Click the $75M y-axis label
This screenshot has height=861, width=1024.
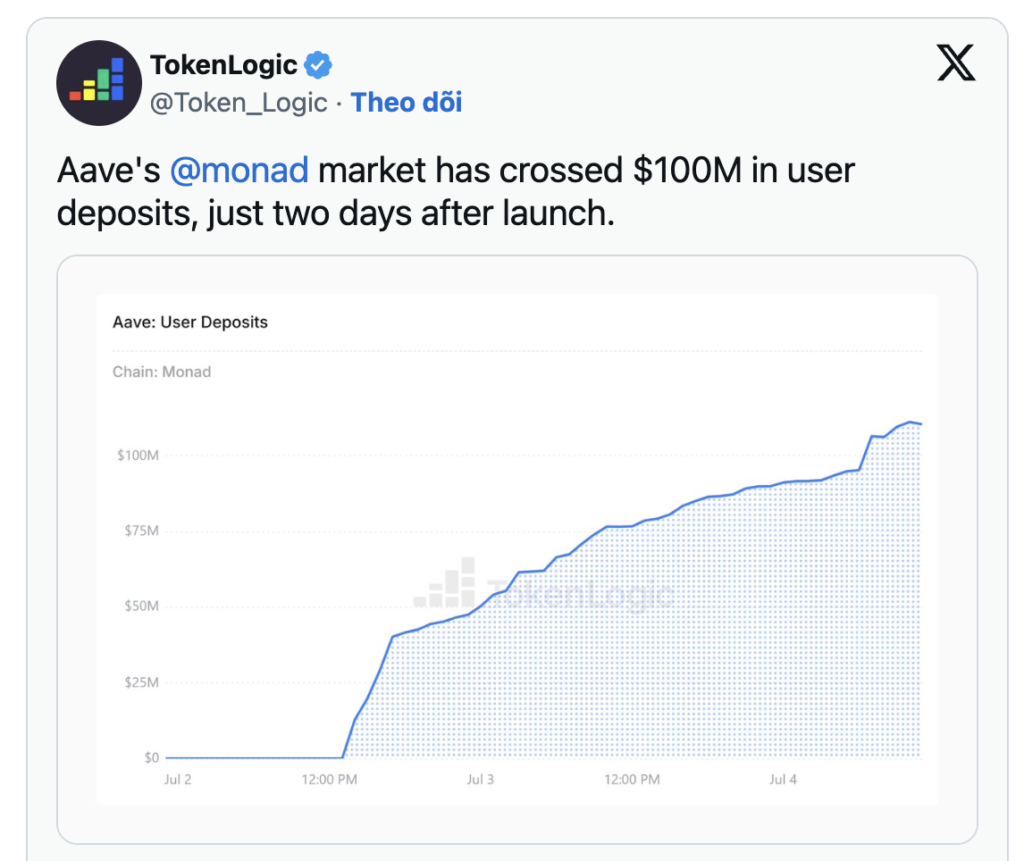(142, 530)
